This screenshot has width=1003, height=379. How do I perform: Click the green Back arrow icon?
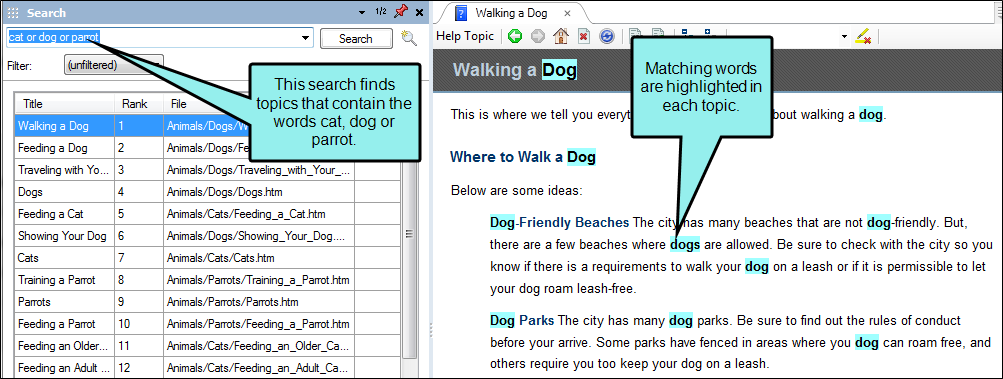[x=514, y=36]
